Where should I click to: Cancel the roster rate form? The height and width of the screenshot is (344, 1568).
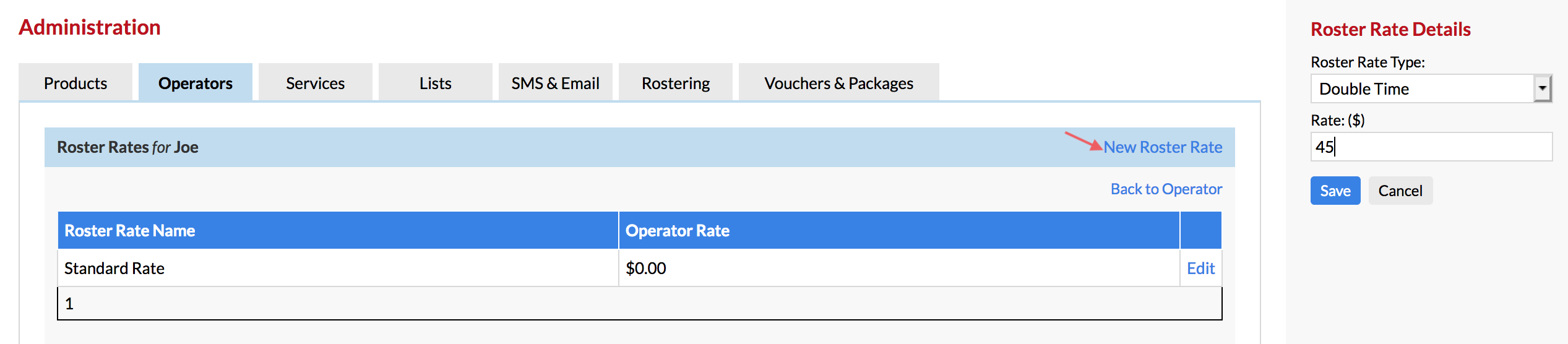point(1400,191)
